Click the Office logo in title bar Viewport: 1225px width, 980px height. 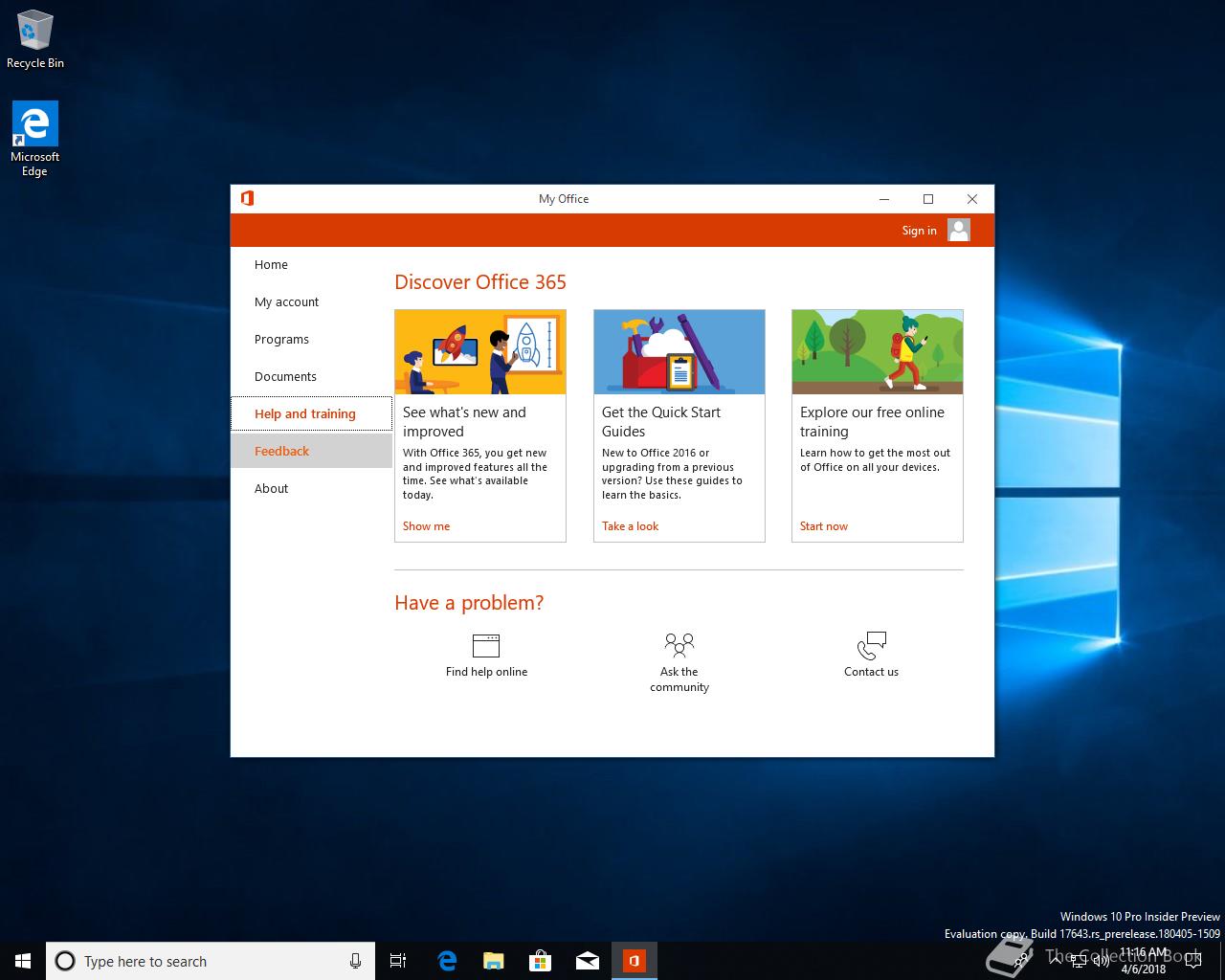(x=247, y=198)
